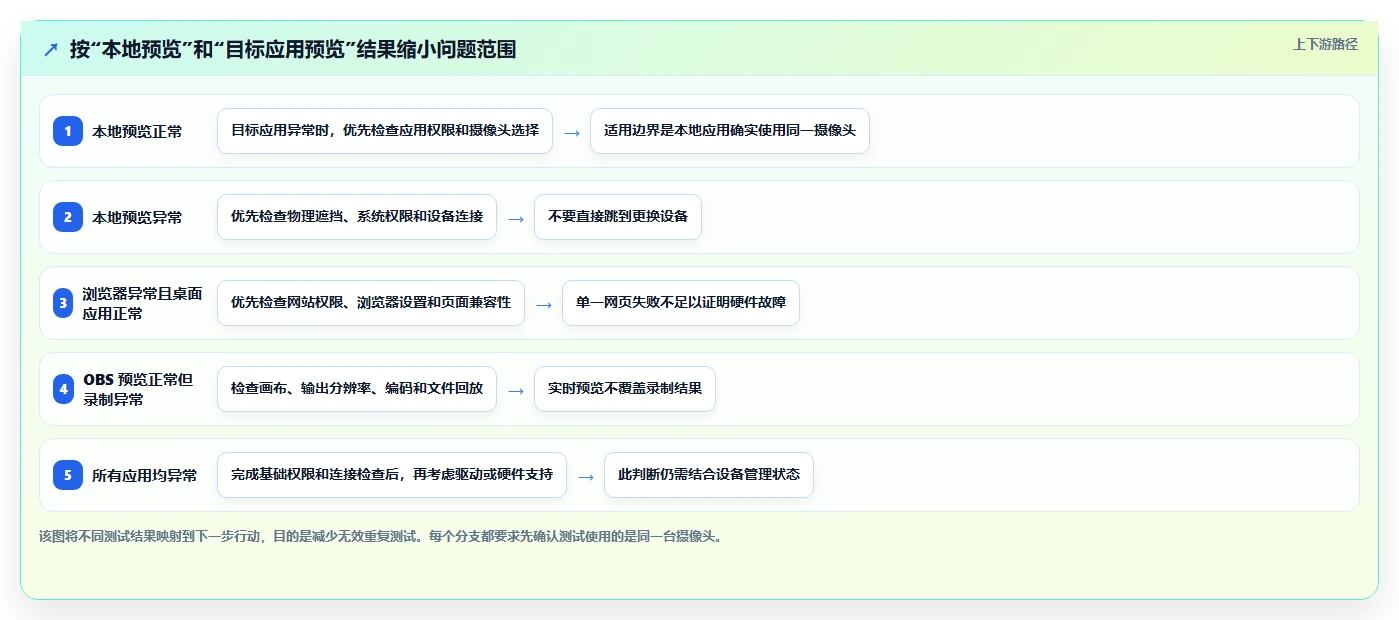Click the box 目标应用异常时，优先检查应用权限和摄像头选择

pyautogui.click(x=385, y=131)
